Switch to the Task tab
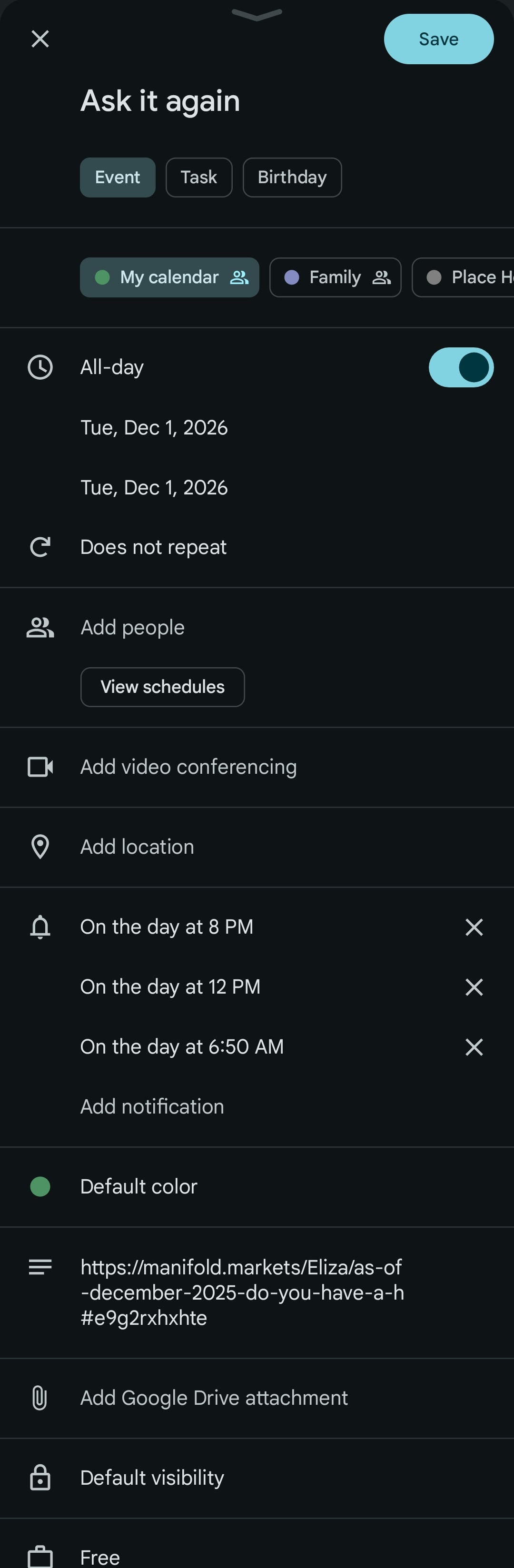The width and height of the screenshot is (514, 1568). point(198,177)
